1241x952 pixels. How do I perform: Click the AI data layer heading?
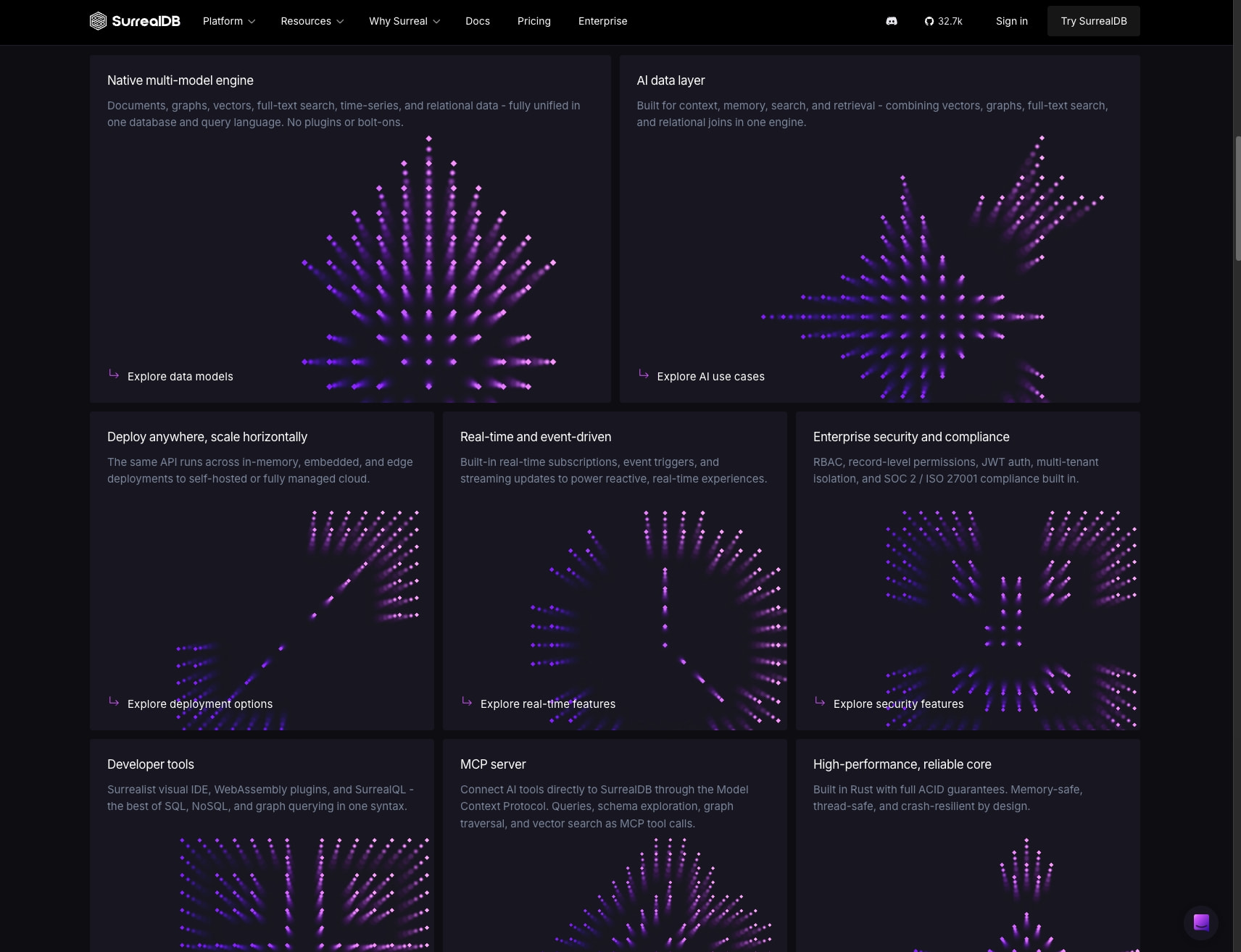point(671,80)
